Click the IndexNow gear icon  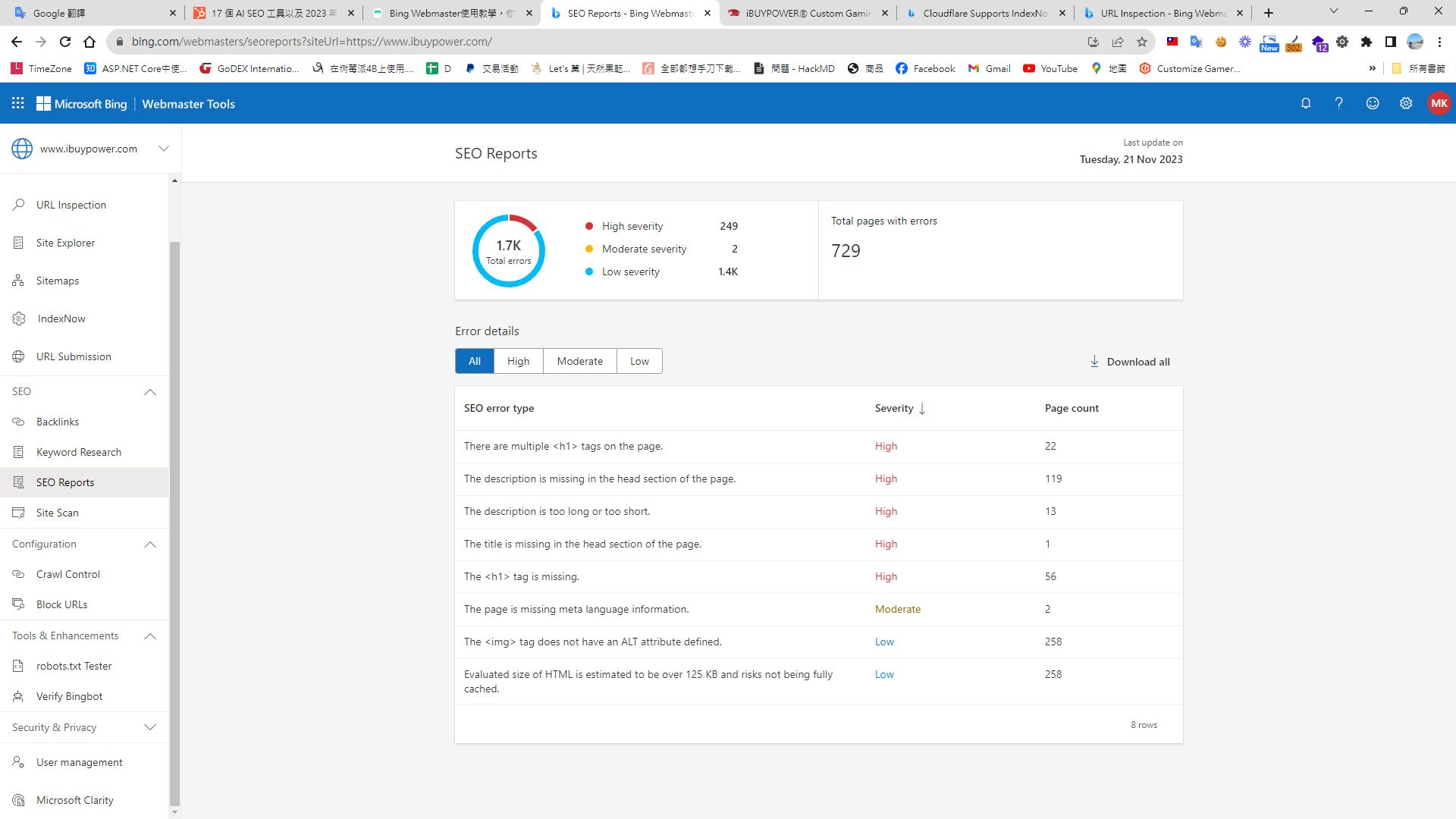click(x=19, y=318)
